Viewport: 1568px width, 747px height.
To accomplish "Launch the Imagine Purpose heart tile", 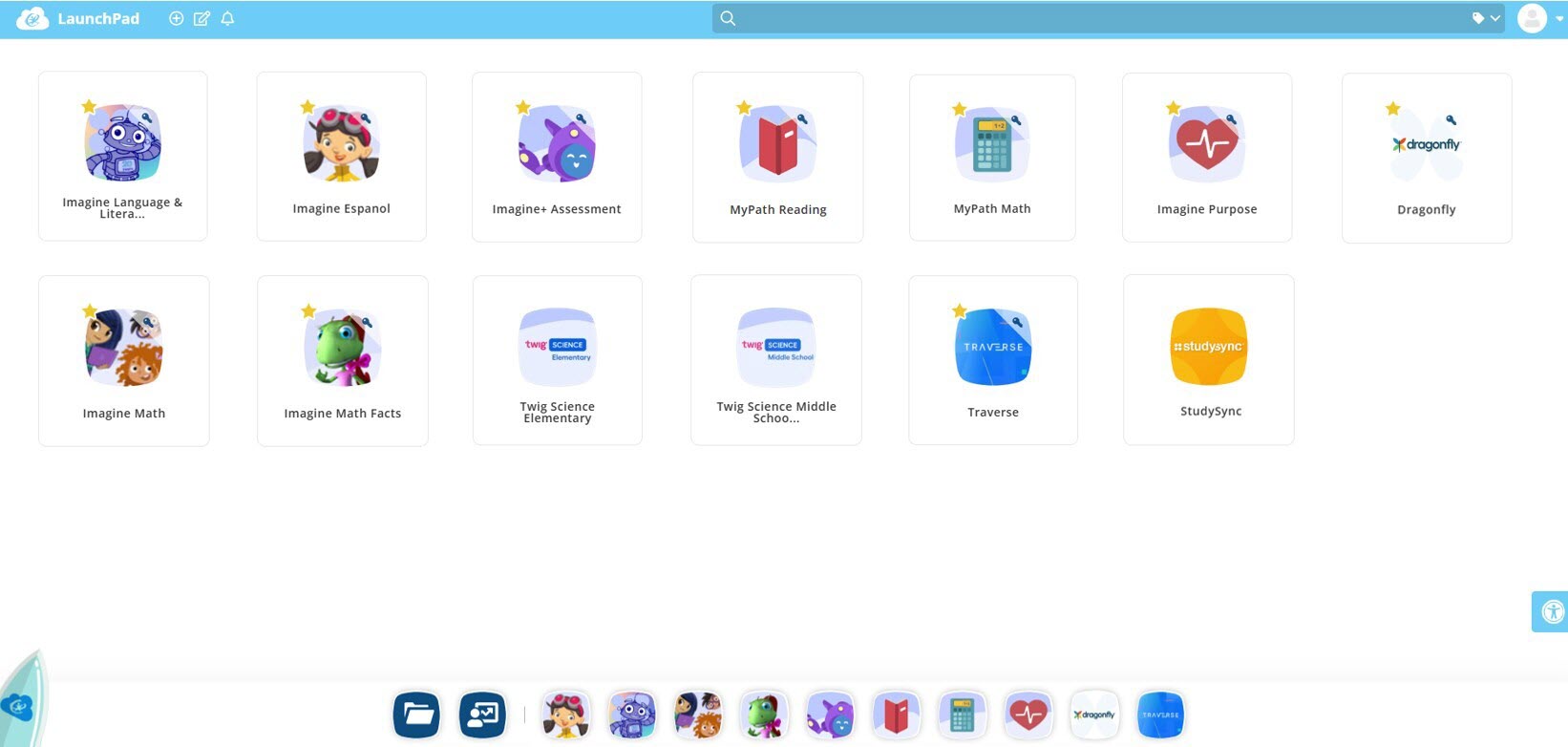I will pos(1207,158).
